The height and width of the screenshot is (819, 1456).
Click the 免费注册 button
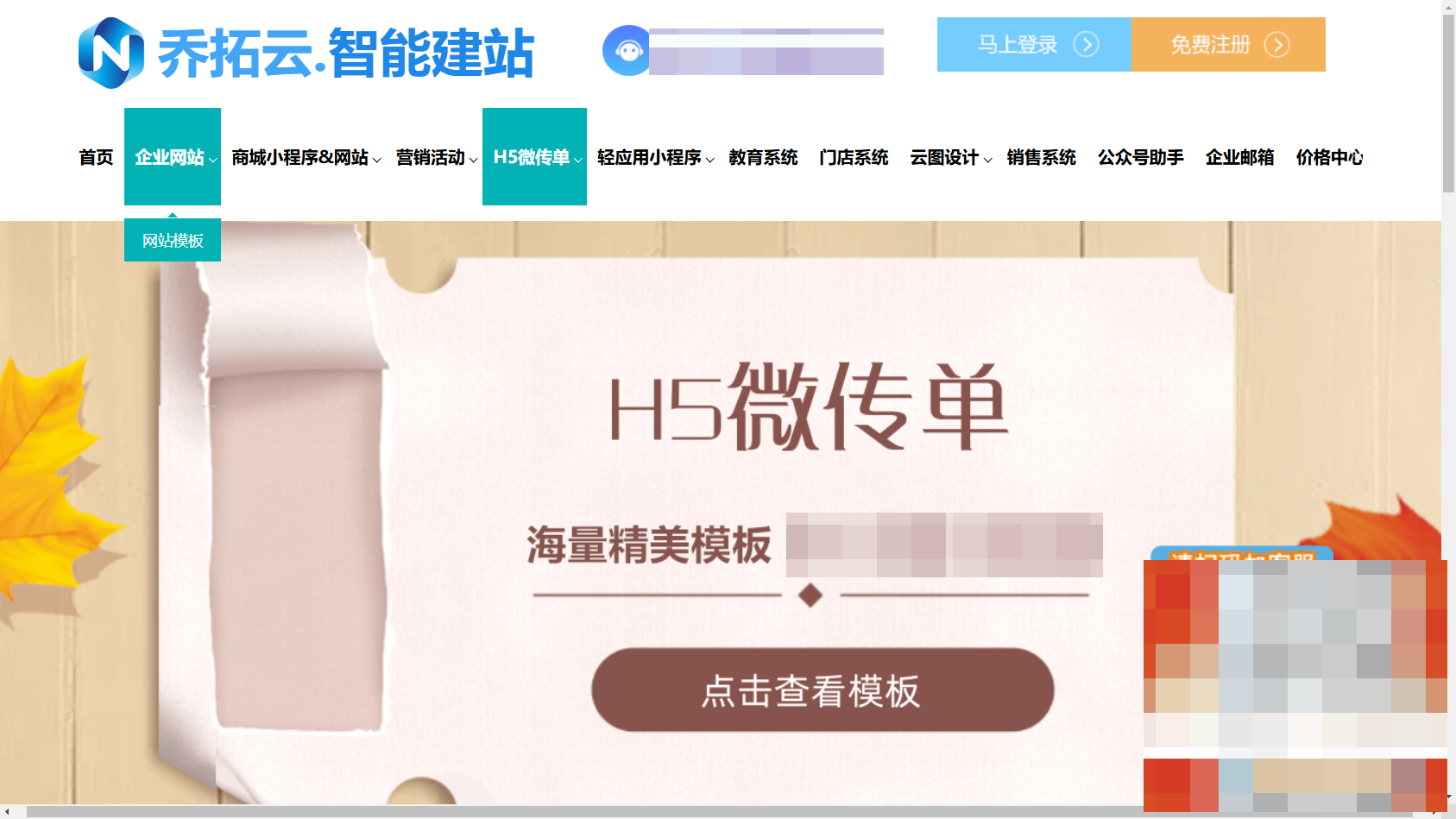(x=1228, y=44)
